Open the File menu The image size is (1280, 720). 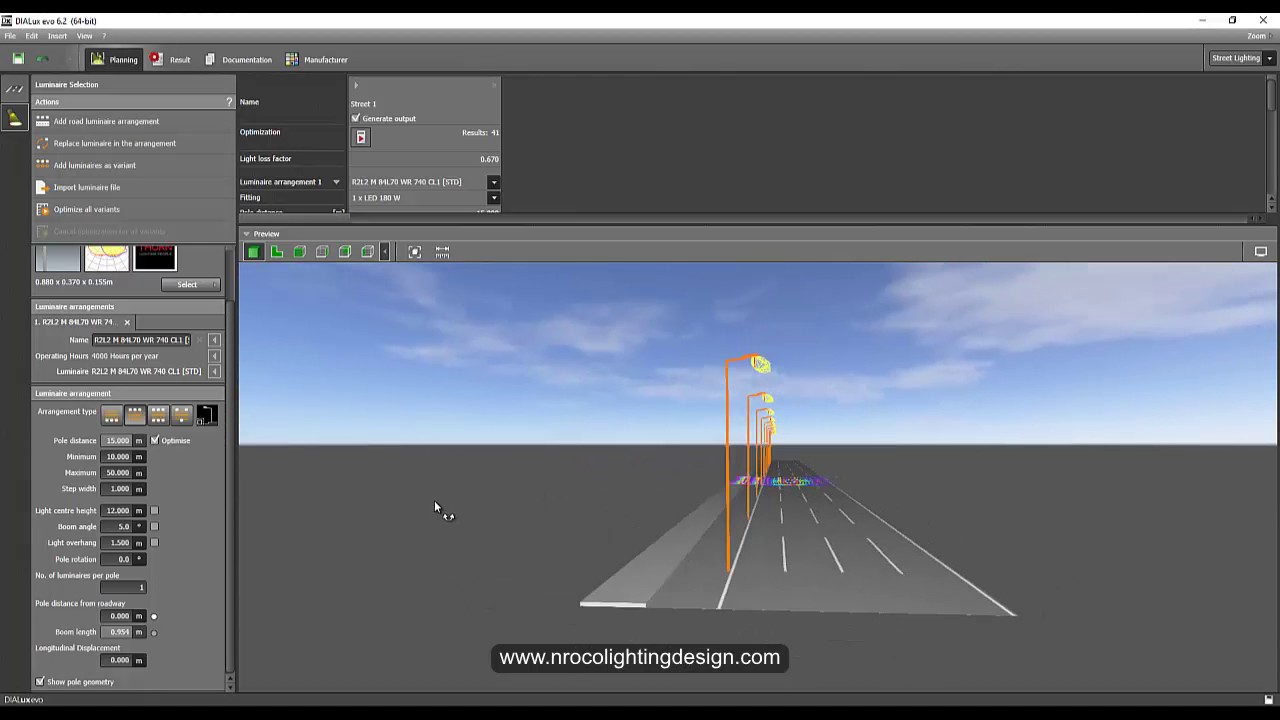coord(9,36)
